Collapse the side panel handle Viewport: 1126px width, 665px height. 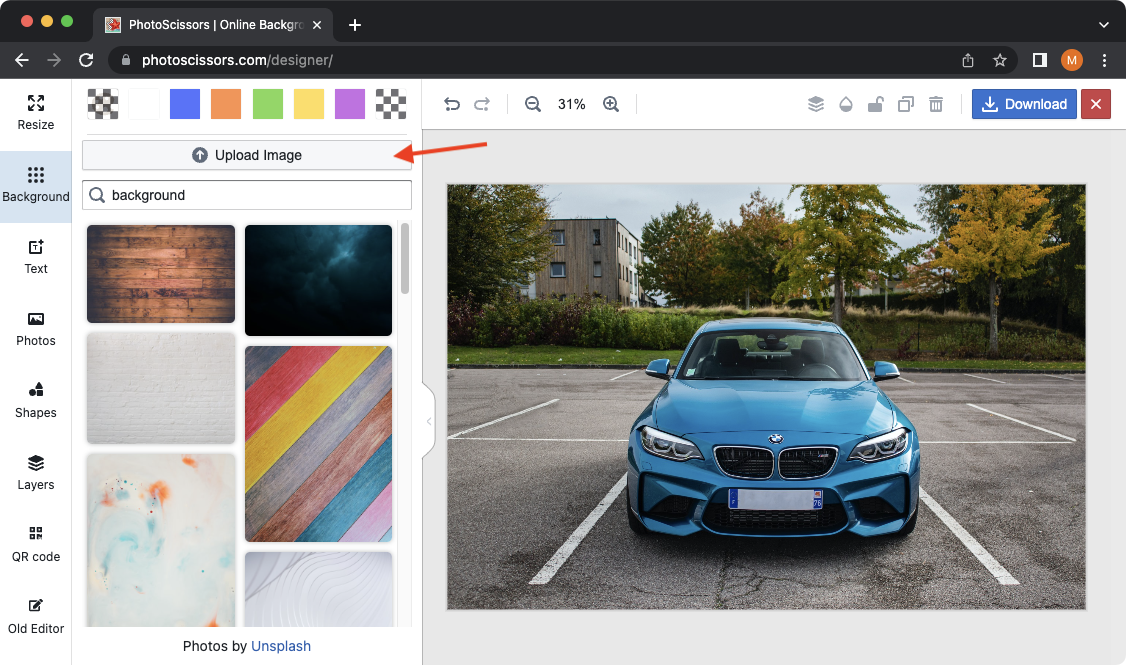(429, 421)
